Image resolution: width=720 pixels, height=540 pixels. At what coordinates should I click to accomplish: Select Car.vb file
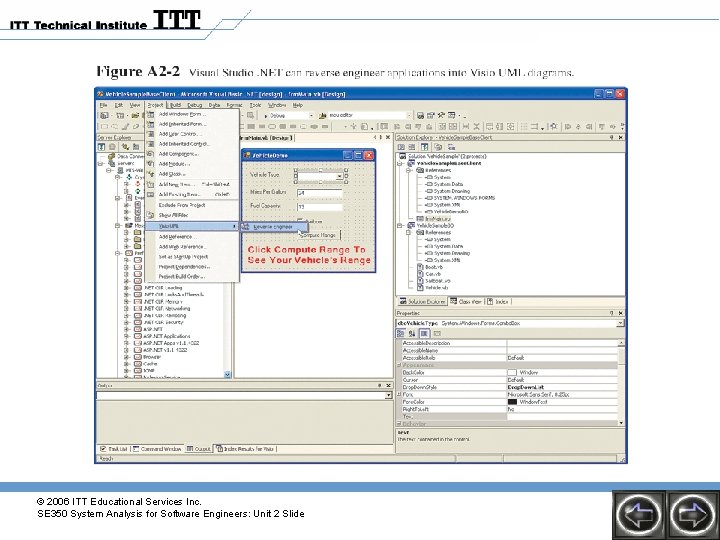(433, 274)
